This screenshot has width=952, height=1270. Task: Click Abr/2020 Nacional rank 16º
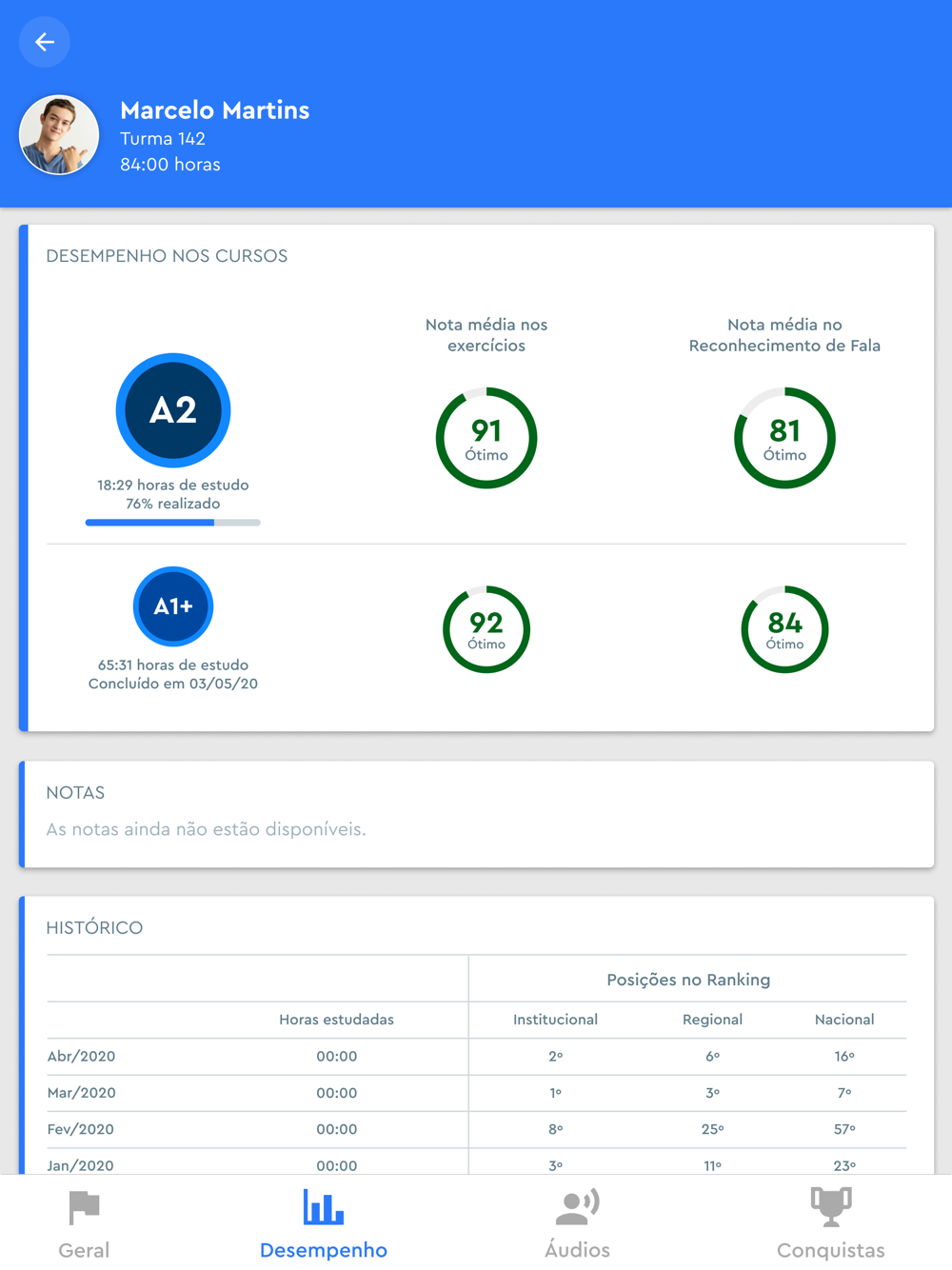844,1056
